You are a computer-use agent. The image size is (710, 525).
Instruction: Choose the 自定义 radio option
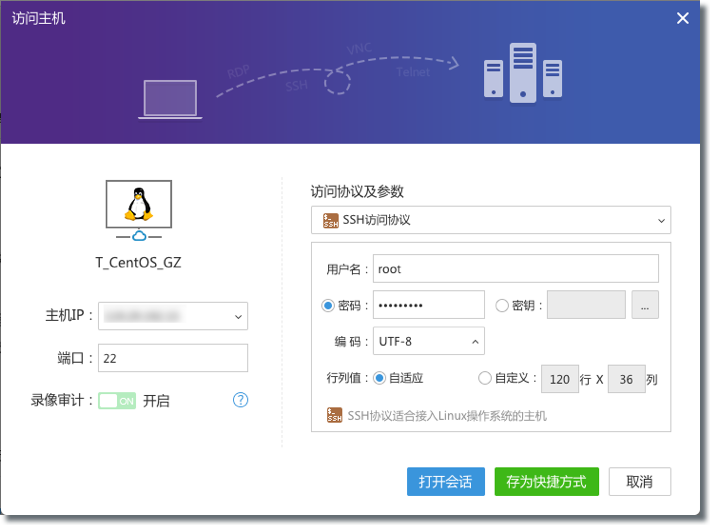(x=485, y=378)
